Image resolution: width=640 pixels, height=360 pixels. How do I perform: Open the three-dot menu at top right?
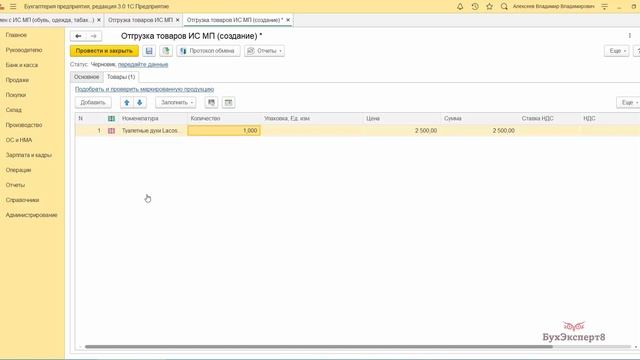(630, 36)
